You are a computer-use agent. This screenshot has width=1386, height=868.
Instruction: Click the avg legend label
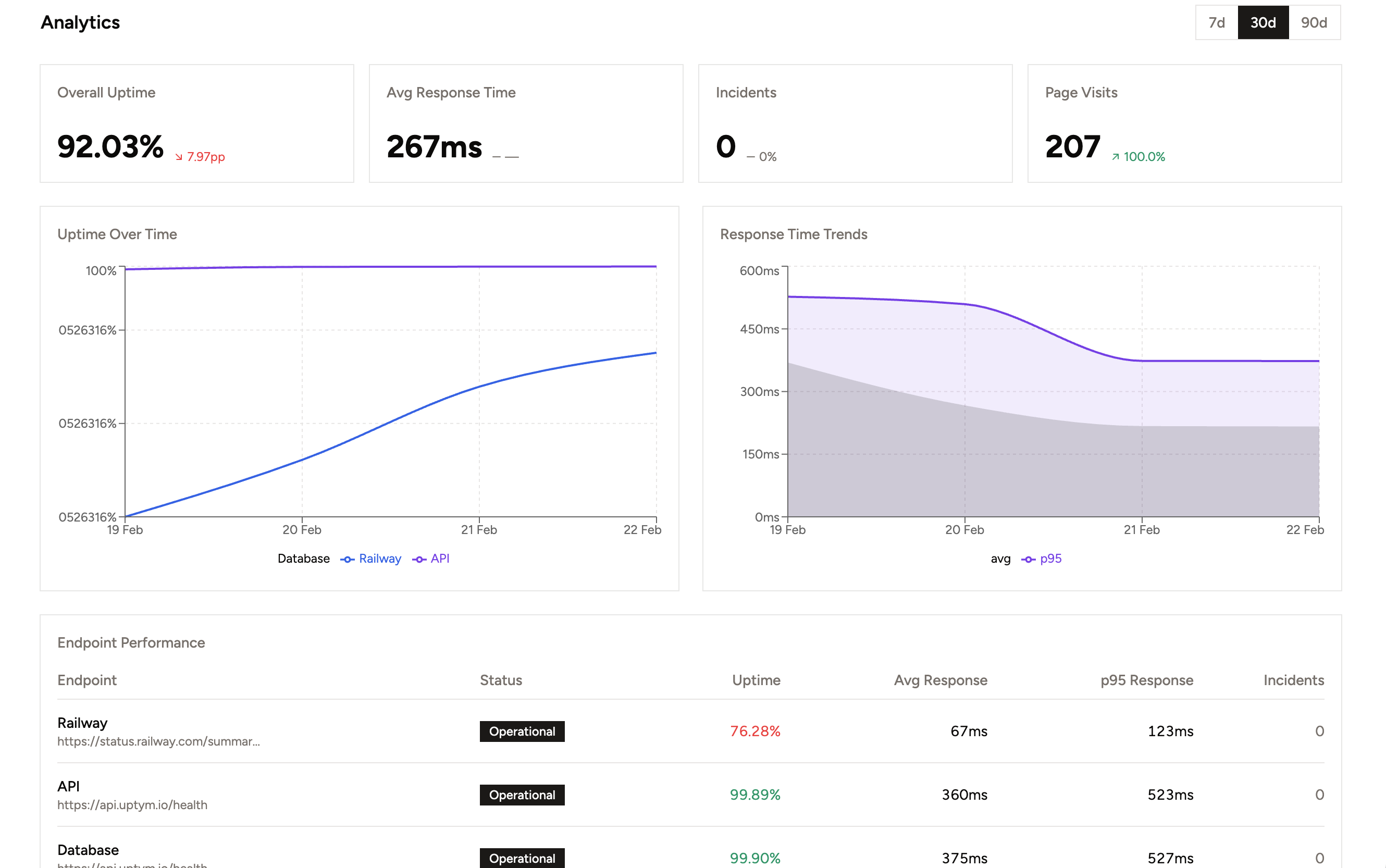point(1000,559)
